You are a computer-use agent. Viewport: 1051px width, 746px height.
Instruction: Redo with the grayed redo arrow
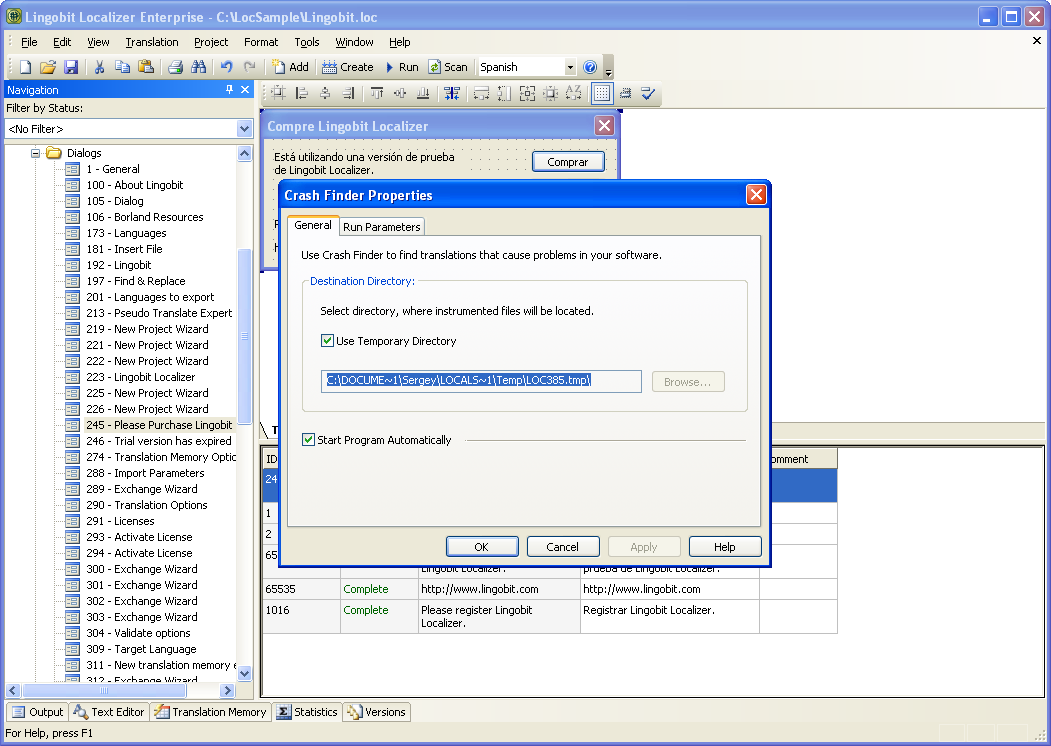[x=249, y=67]
